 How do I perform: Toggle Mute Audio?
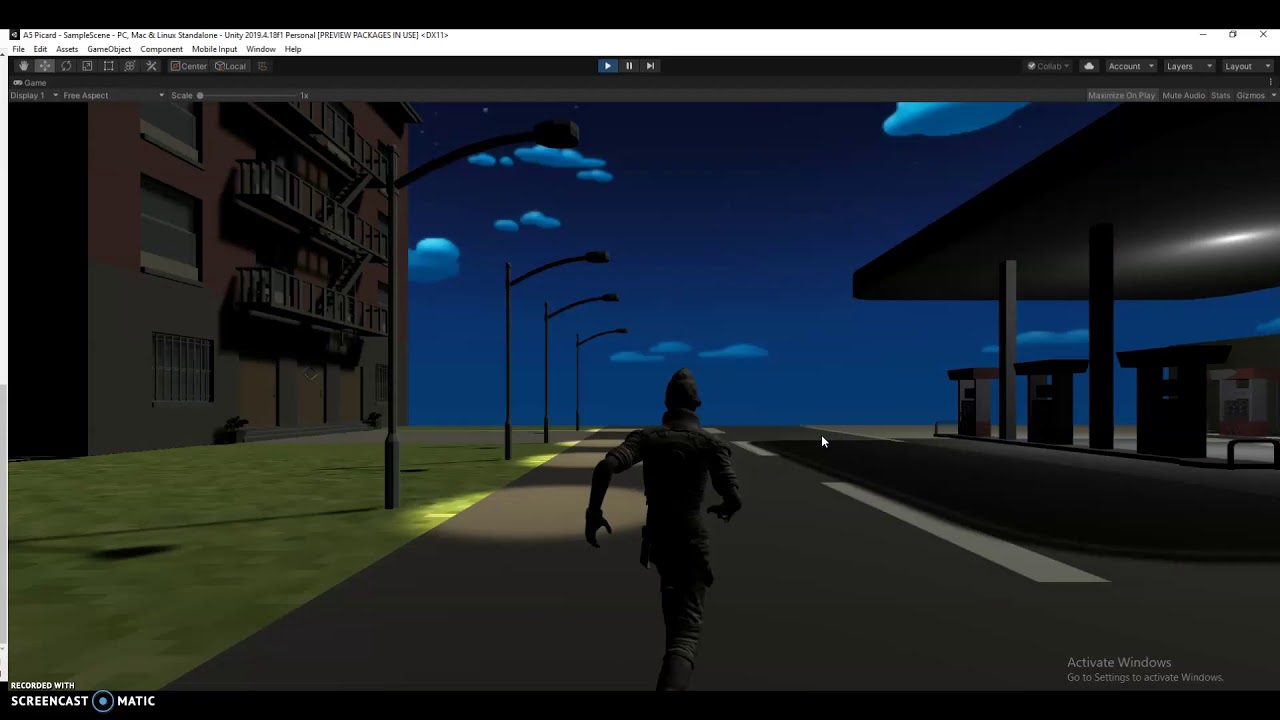click(x=1183, y=95)
